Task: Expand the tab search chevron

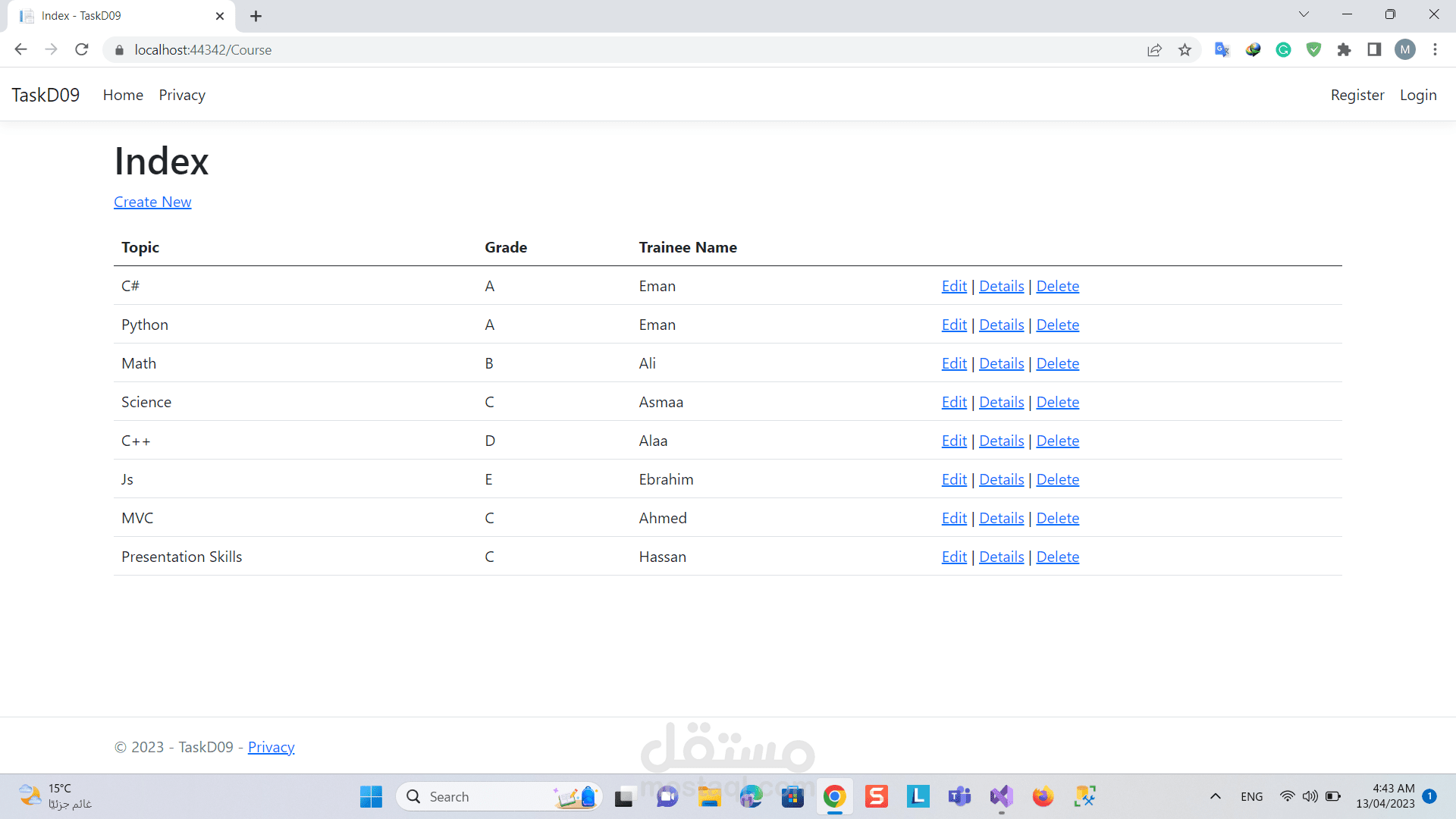Action: coord(1304,14)
